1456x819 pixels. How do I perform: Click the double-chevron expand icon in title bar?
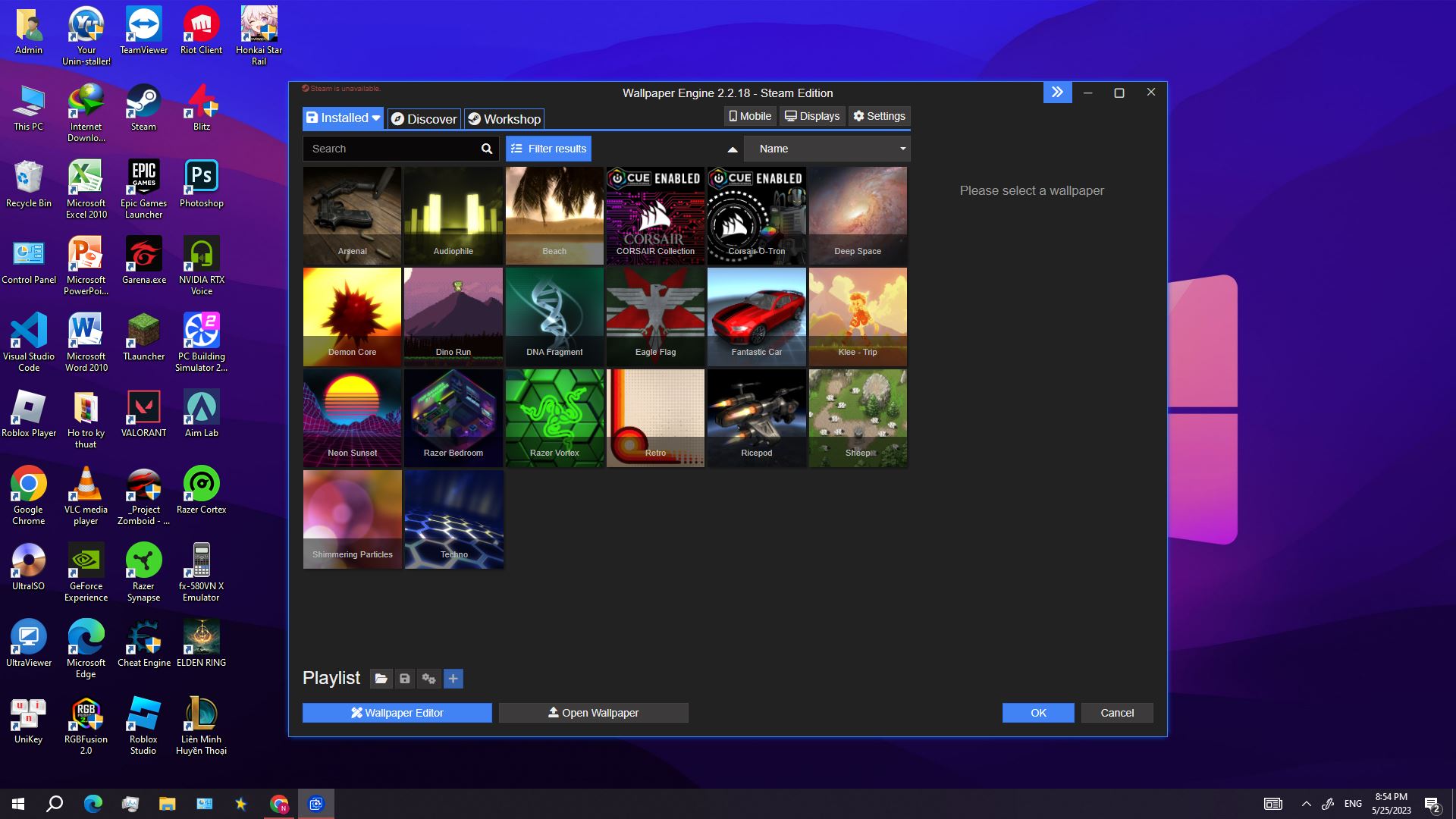(1057, 93)
